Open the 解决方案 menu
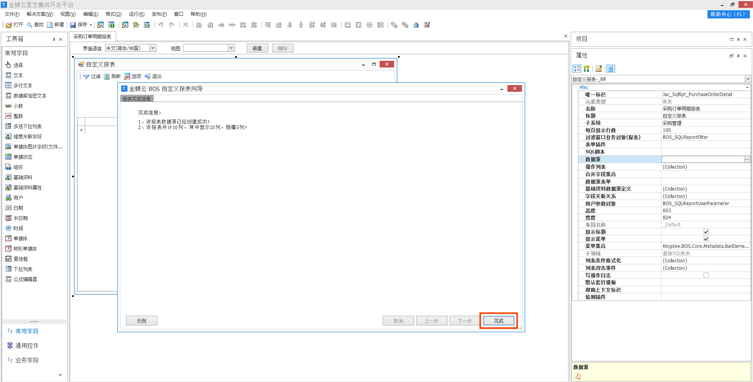The image size is (753, 382). click(40, 14)
